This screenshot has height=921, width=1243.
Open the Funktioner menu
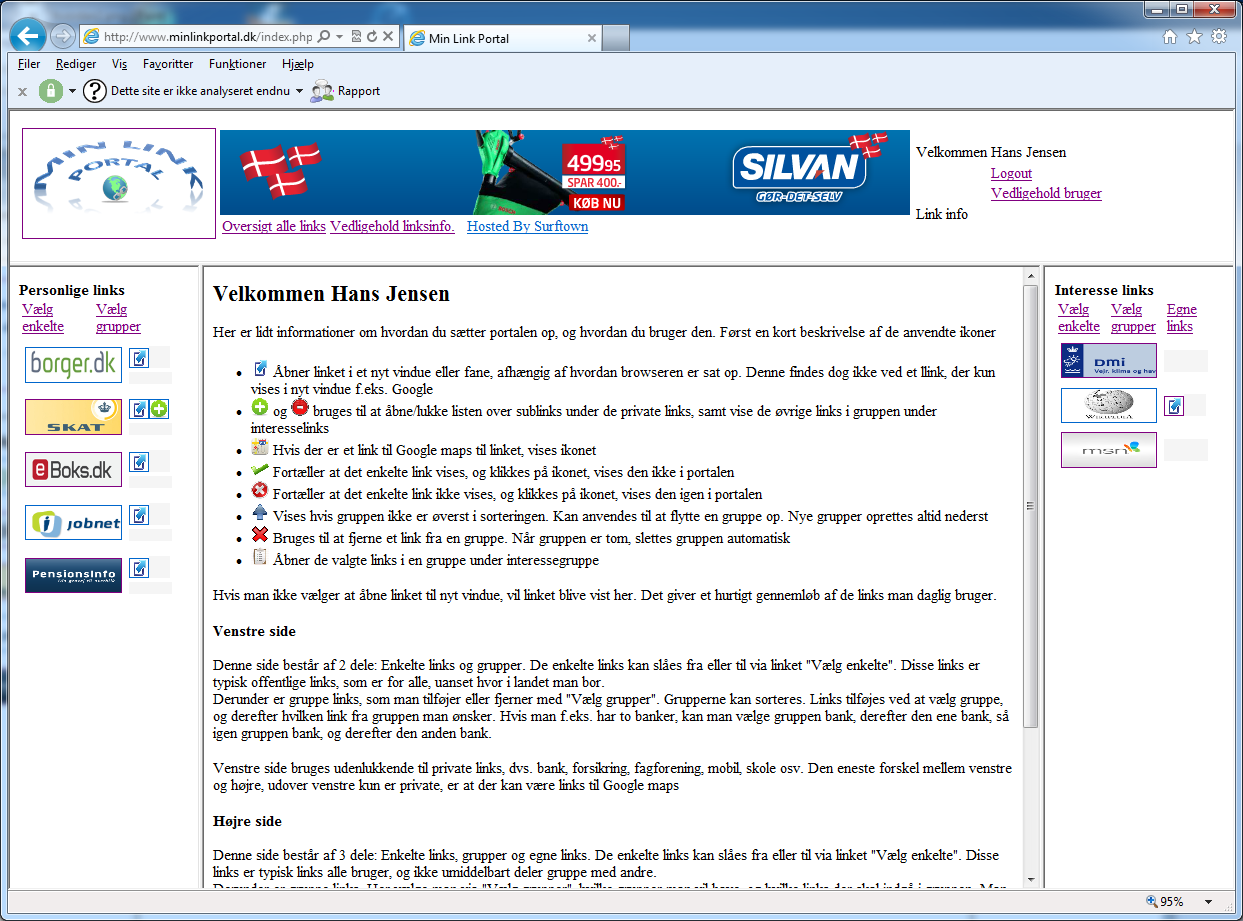coord(238,64)
